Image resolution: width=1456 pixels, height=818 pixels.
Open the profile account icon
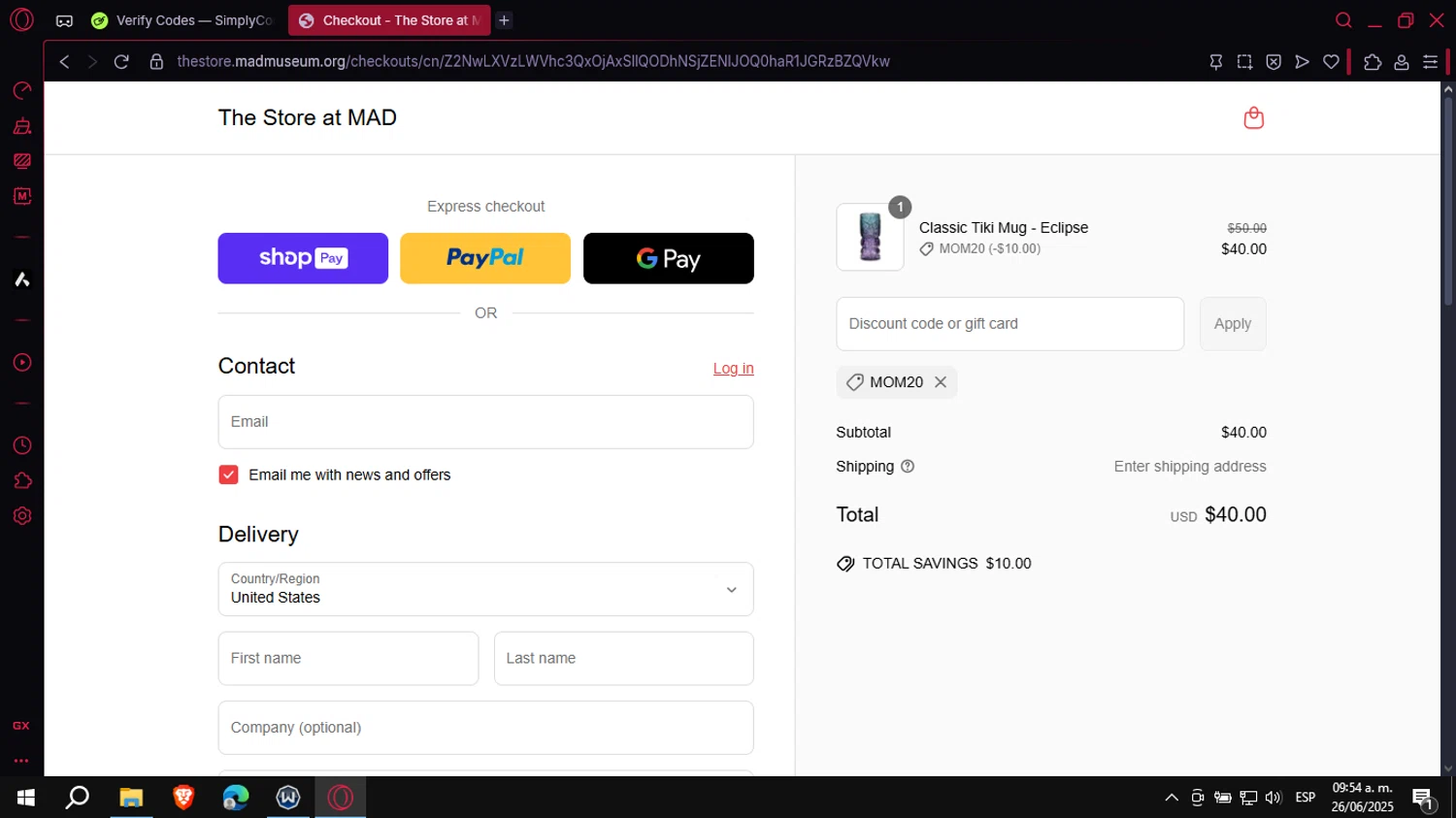click(1402, 61)
